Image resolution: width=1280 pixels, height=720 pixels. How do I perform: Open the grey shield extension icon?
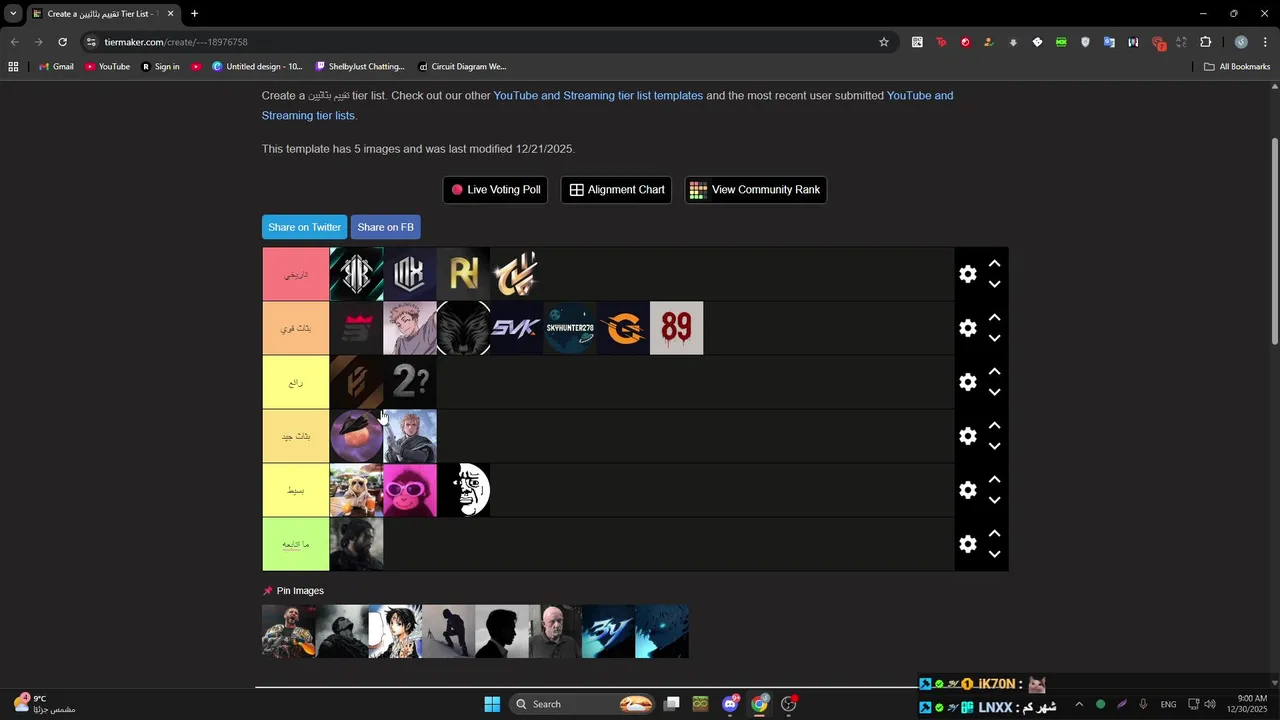coord(1085,42)
